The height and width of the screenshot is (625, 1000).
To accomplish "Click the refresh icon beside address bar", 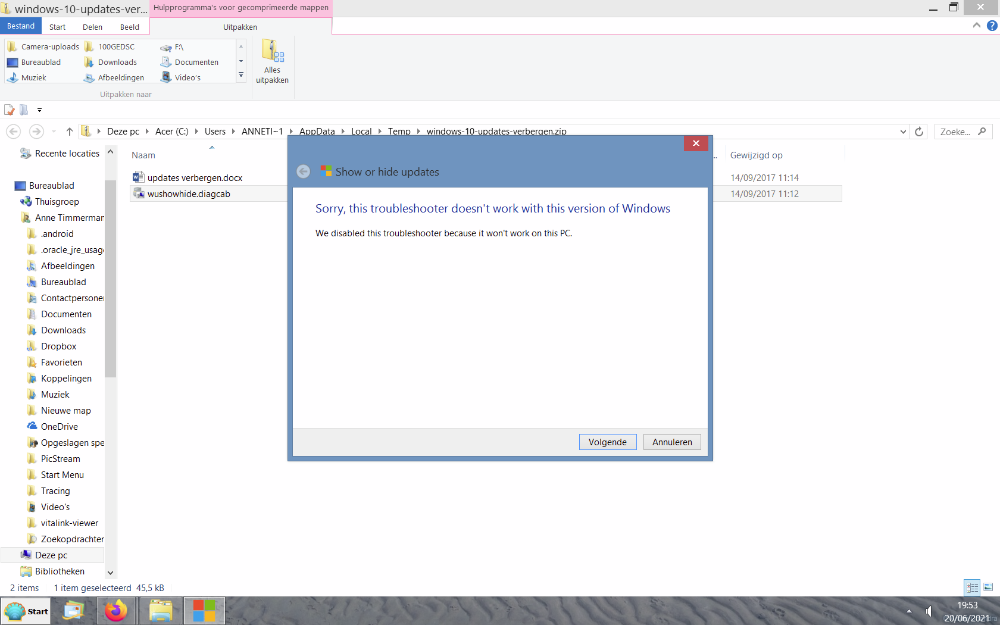I will [x=918, y=132].
